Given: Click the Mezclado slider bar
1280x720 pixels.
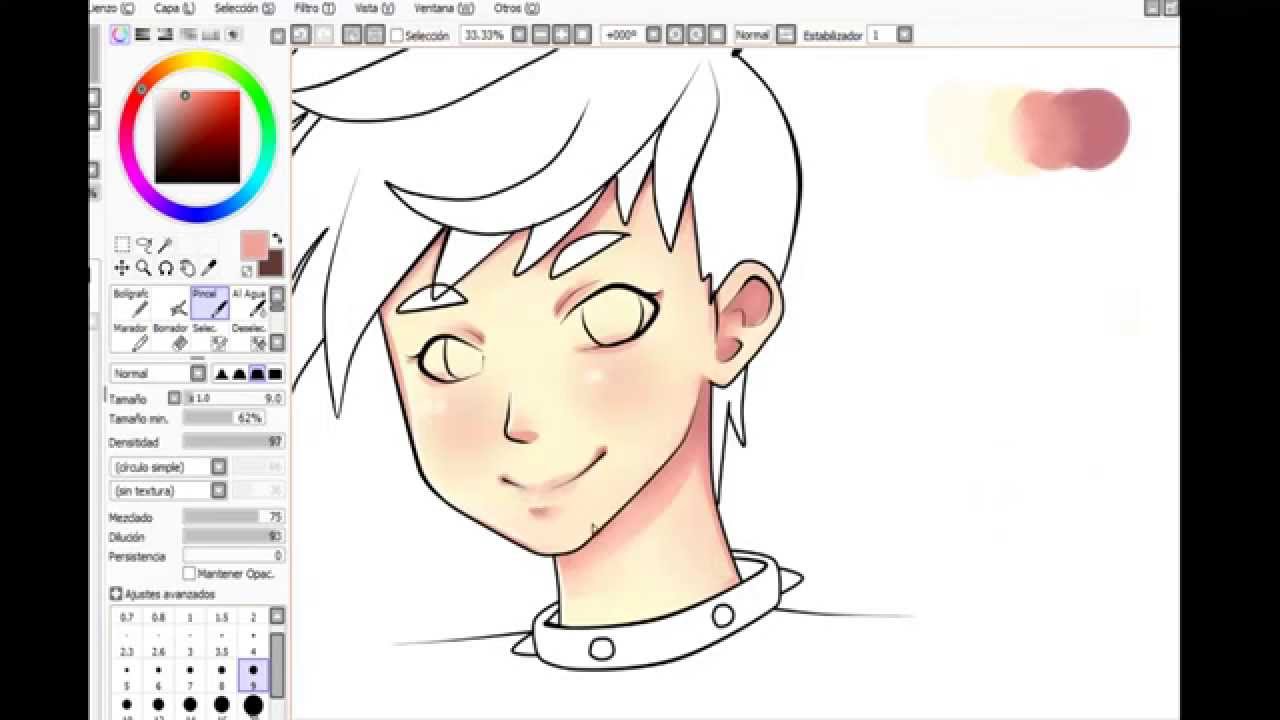Looking at the screenshot, I should pos(233,518).
